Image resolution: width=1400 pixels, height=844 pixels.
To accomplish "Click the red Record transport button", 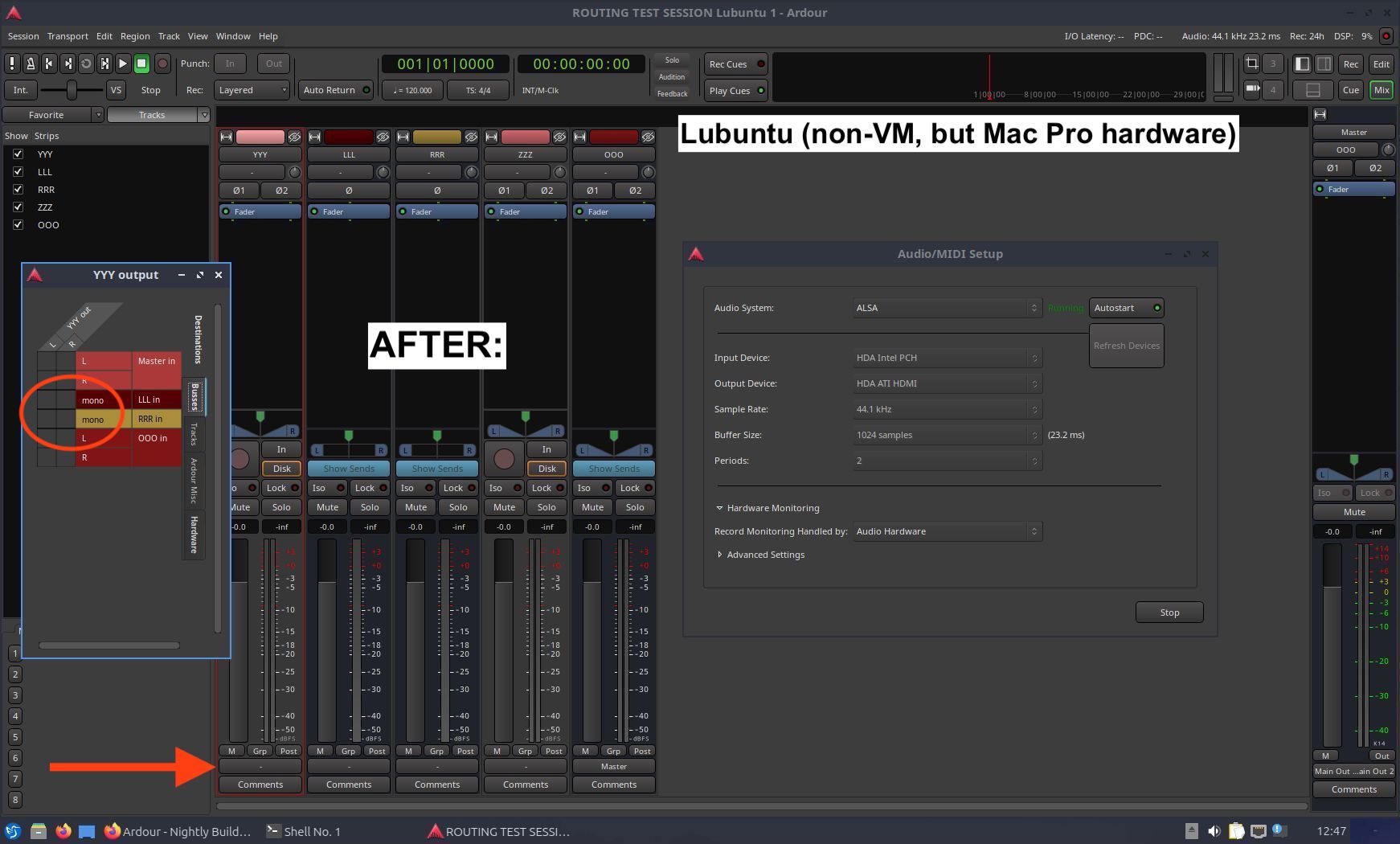I will click(x=162, y=64).
